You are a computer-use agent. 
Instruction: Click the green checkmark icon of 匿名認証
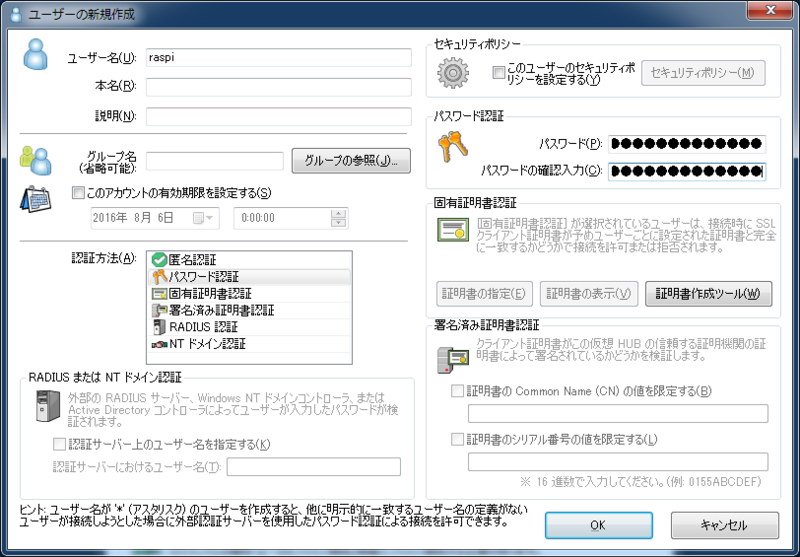(159, 260)
